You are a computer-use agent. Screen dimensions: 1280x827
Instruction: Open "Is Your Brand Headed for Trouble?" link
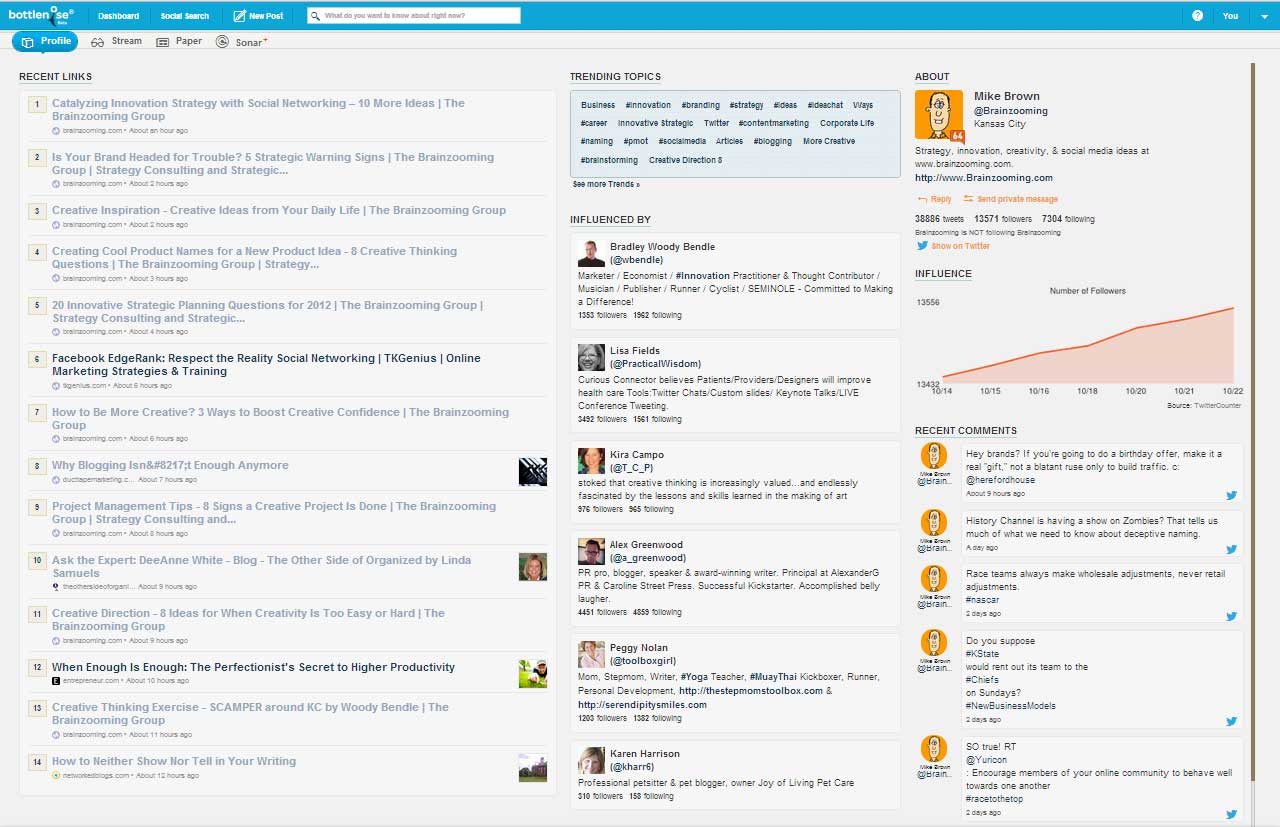[273, 164]
